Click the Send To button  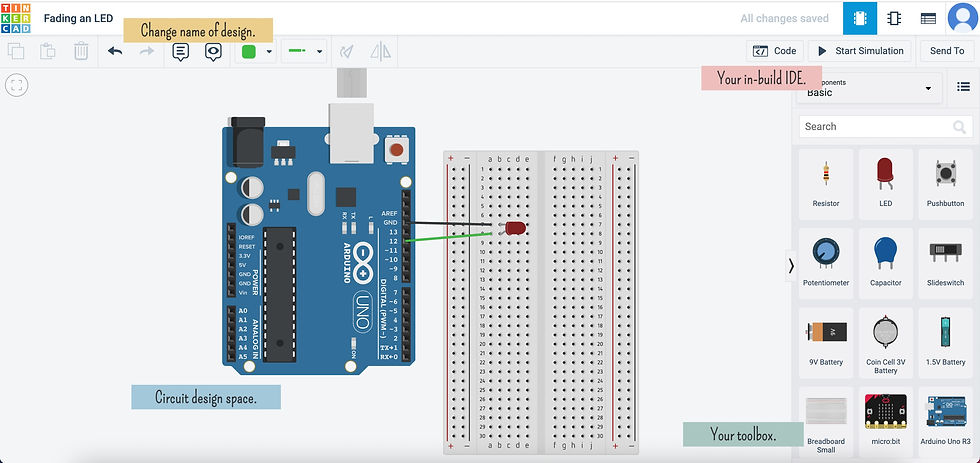tap(947, 51)
